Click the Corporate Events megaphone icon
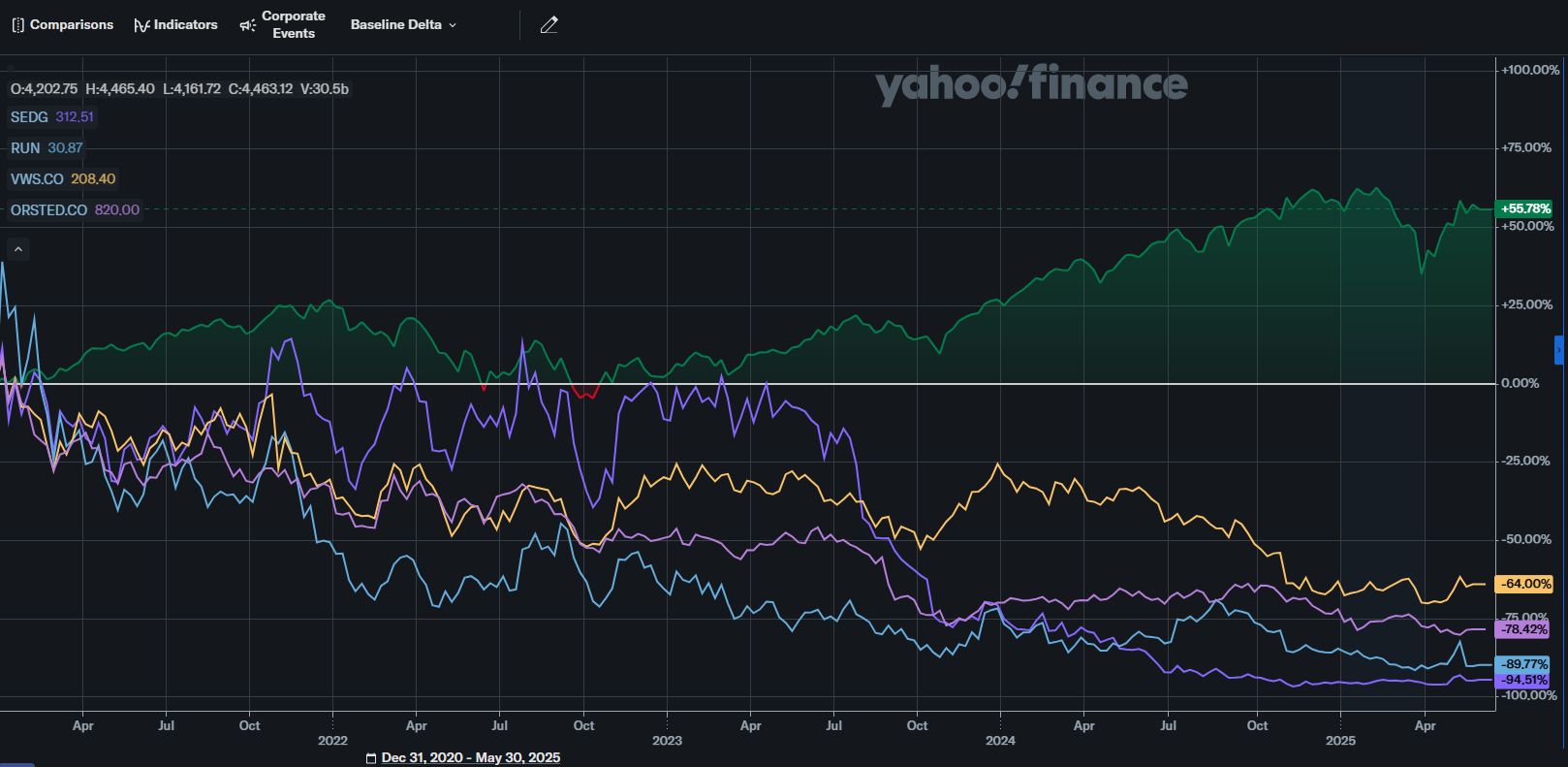 coord(247,25)
